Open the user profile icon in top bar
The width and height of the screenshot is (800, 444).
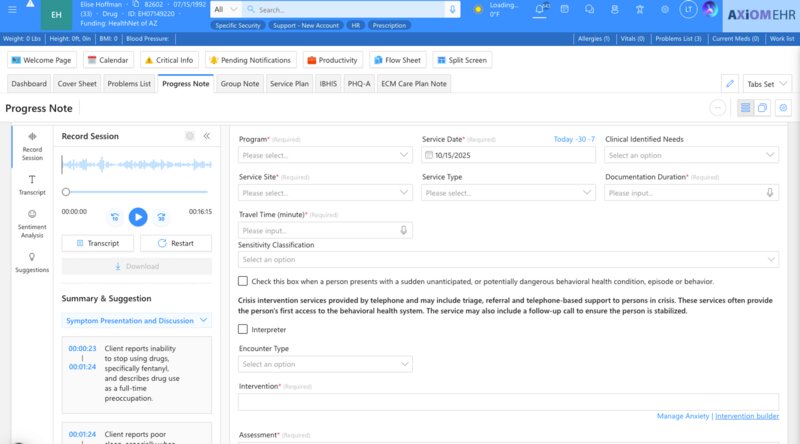tap(615, 9)
